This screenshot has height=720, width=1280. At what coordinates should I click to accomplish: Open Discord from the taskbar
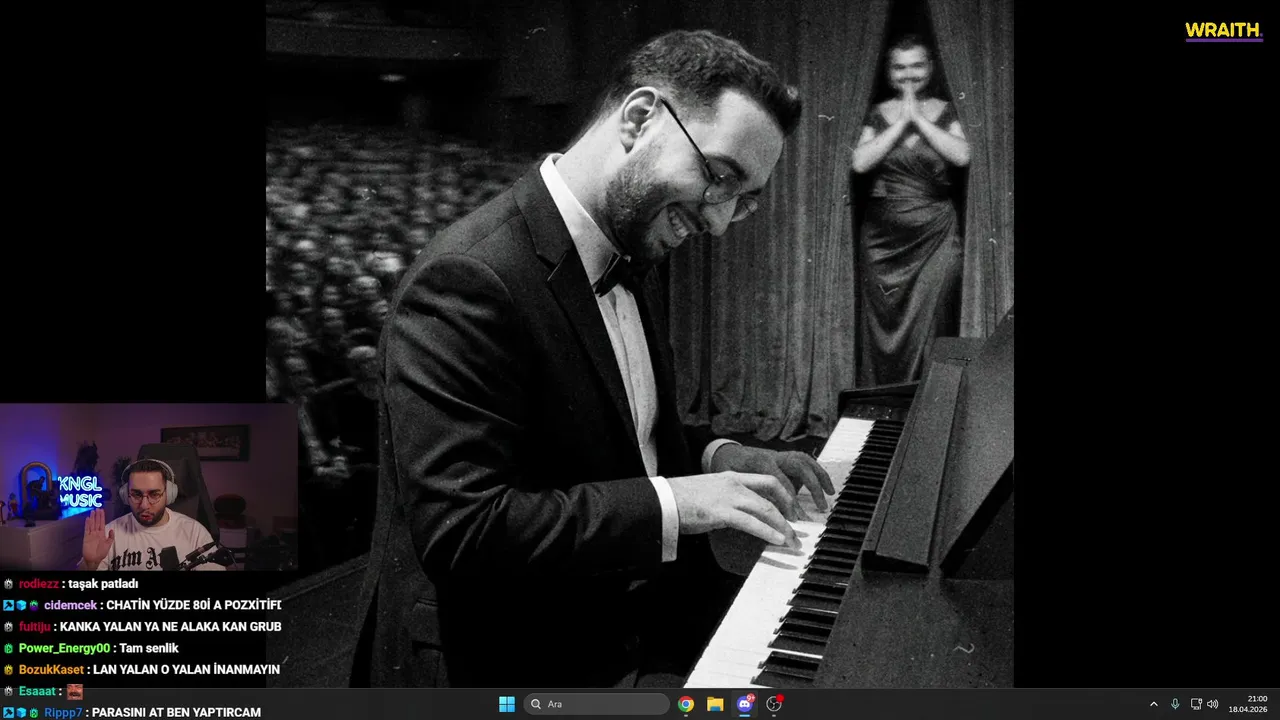[x=745, y=704]
